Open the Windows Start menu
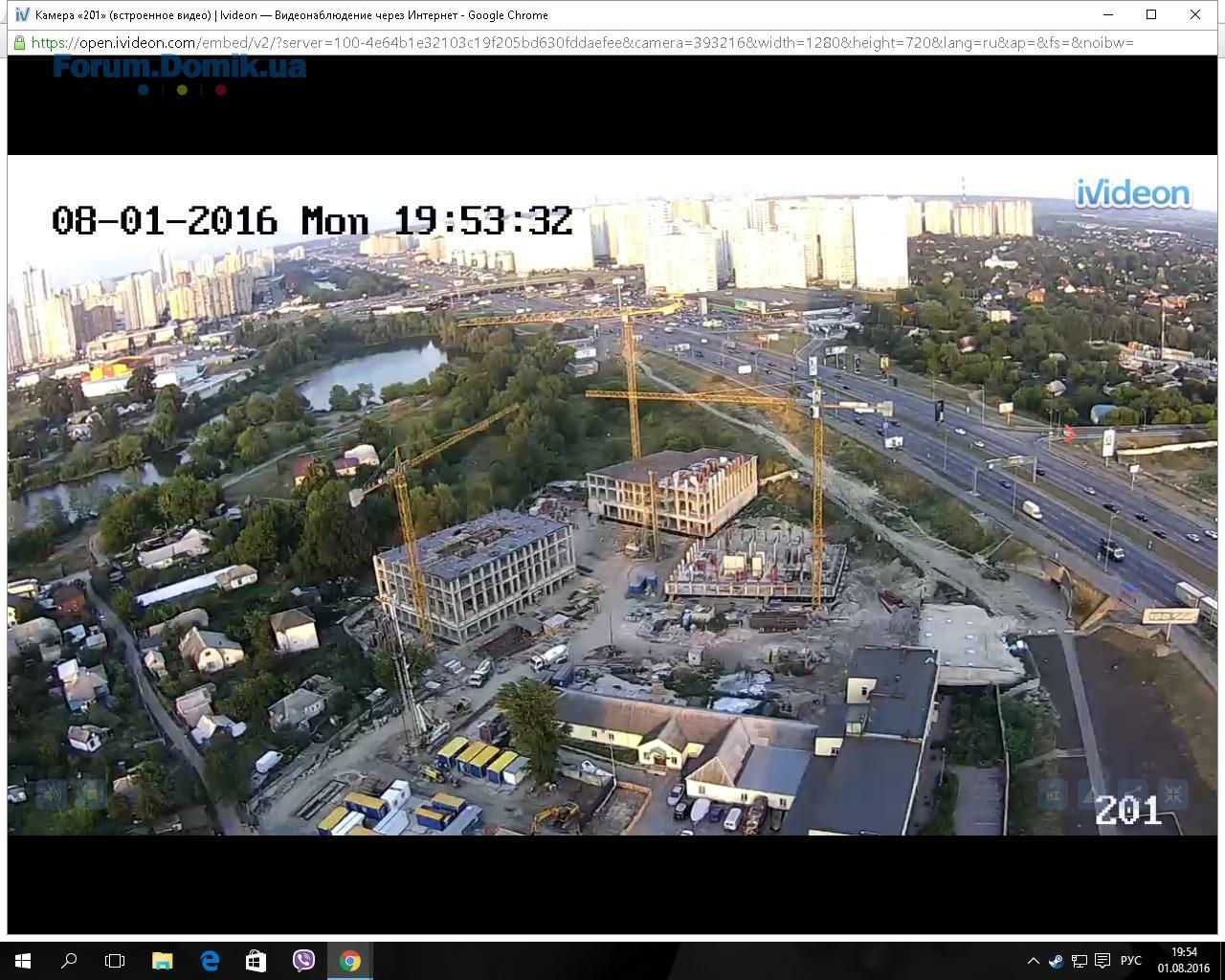 pos(23,961)
